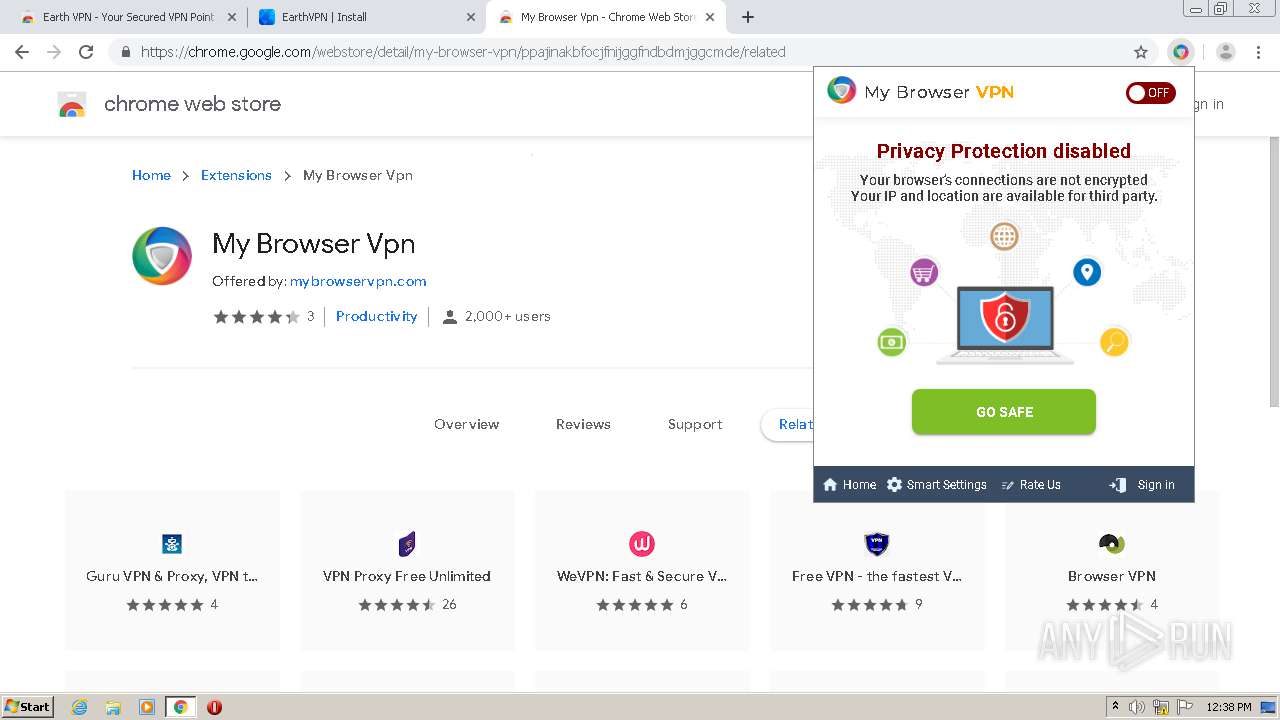
Task: Open the Productivity category link
Action: click(x=376, y=316)
